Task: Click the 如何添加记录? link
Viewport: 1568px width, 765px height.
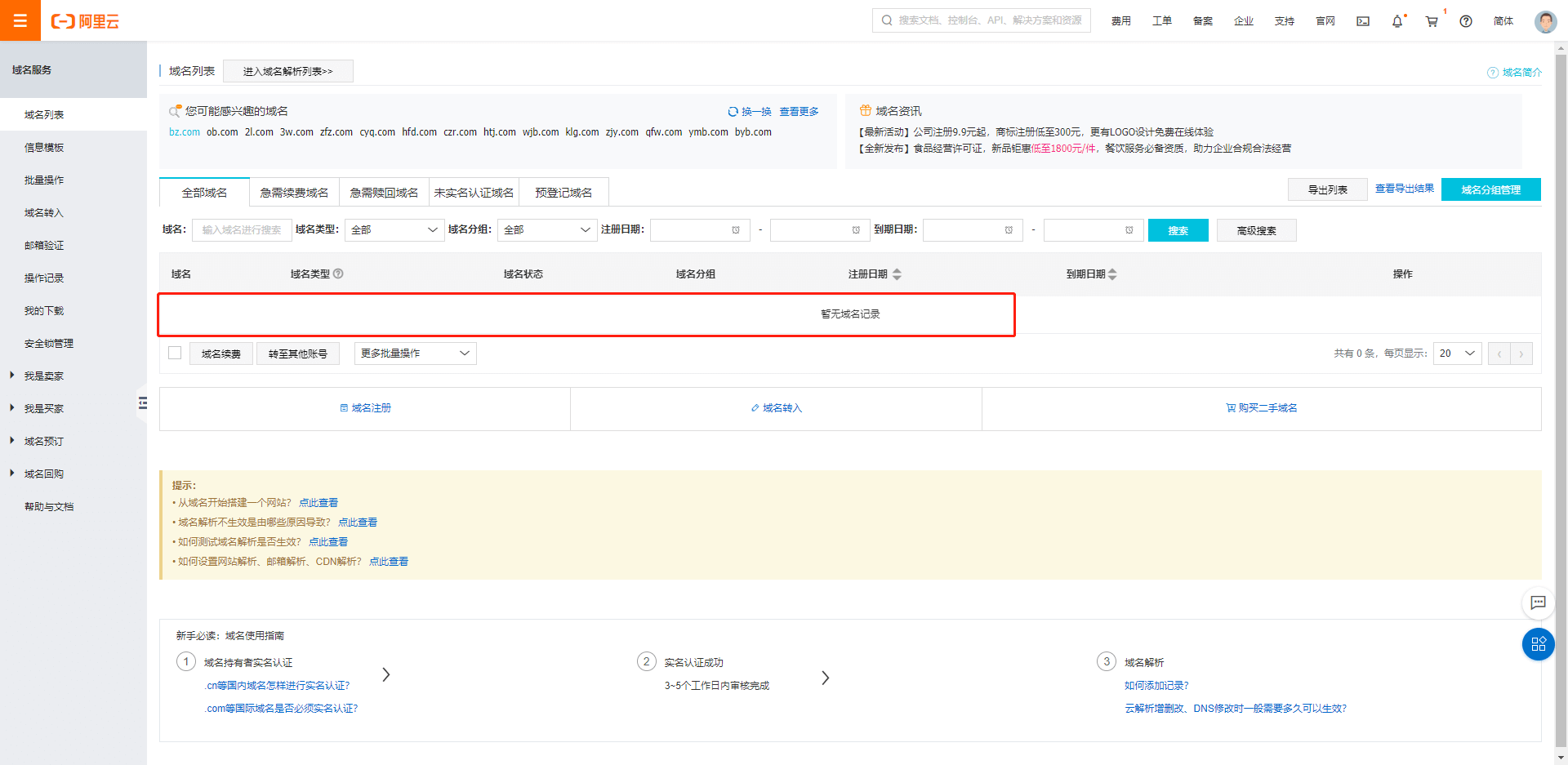Action: point(1156,686)
